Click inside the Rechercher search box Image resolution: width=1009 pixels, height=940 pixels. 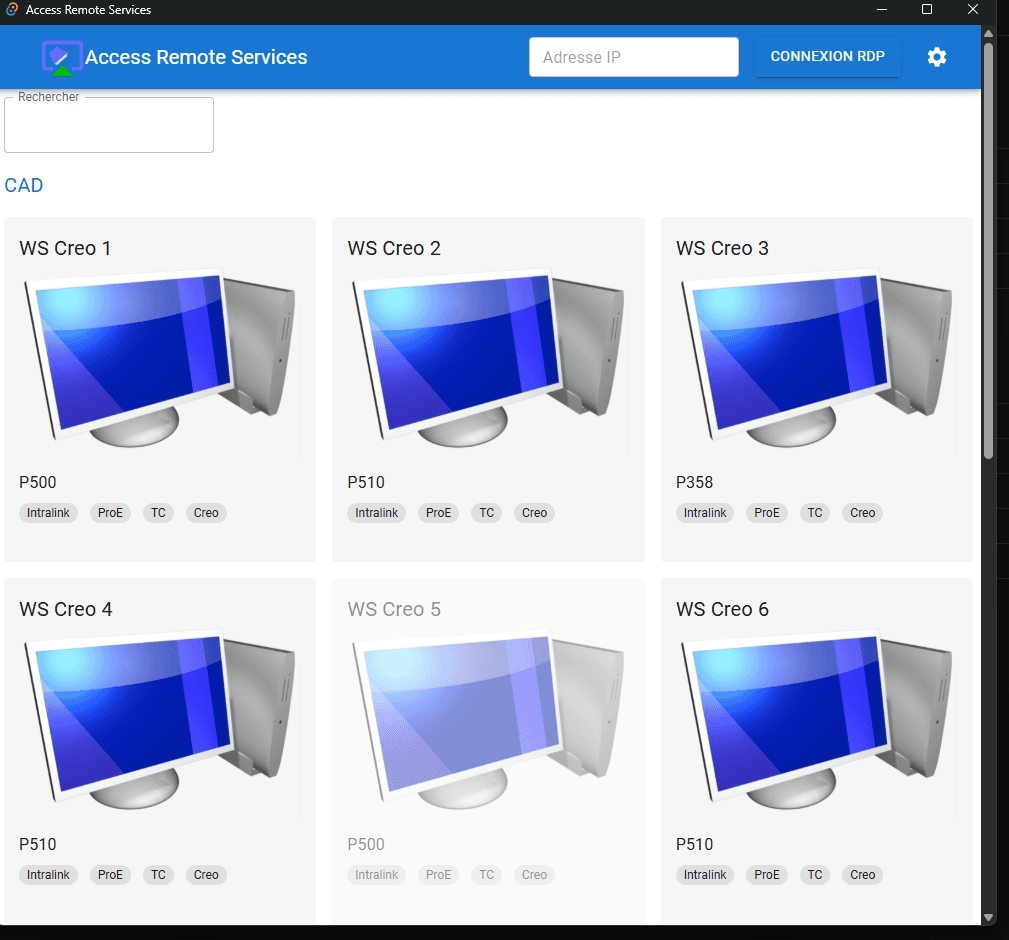[109, 125]
